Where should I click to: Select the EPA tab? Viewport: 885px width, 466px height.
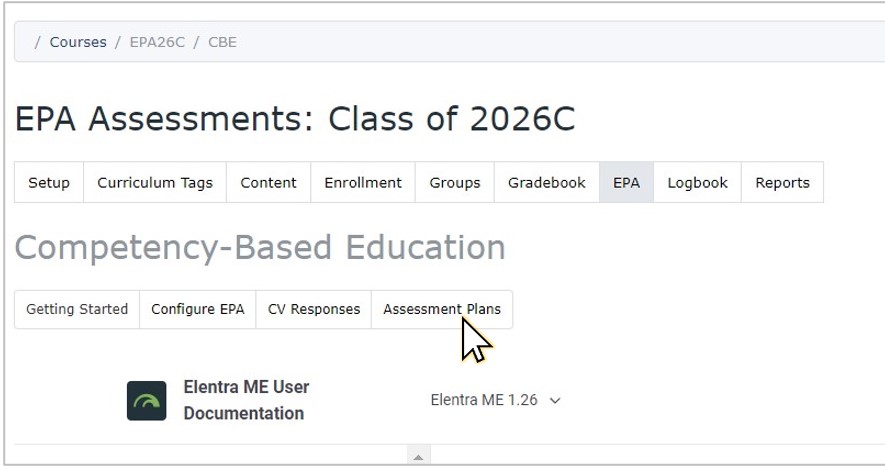(x=626, y=182)
